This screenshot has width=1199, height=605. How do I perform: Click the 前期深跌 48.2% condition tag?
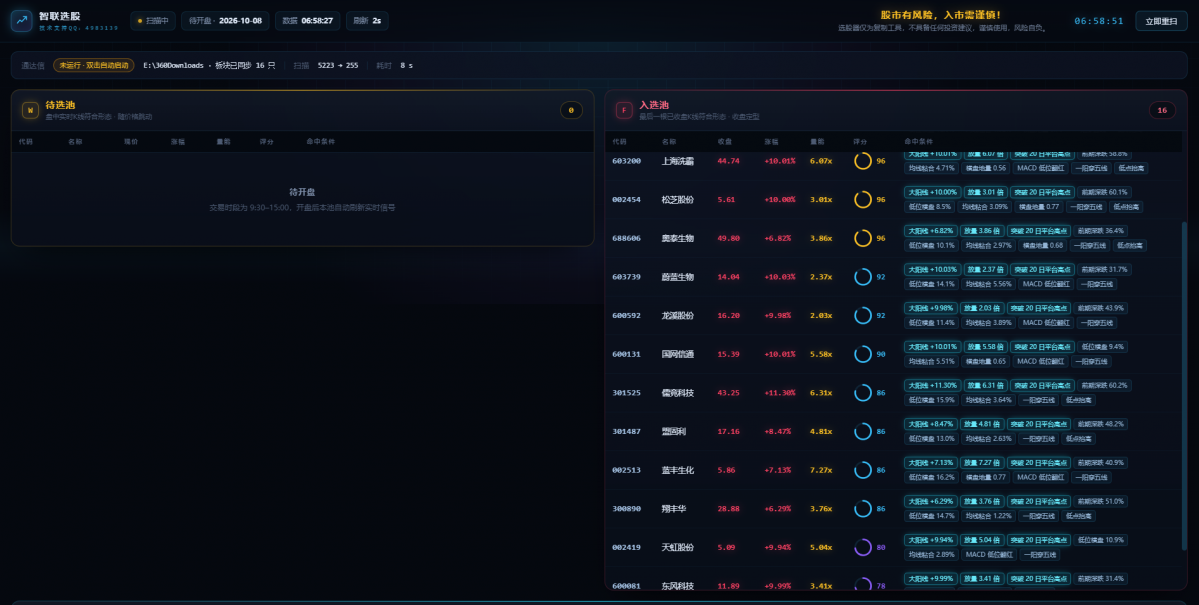point(1100,424)
